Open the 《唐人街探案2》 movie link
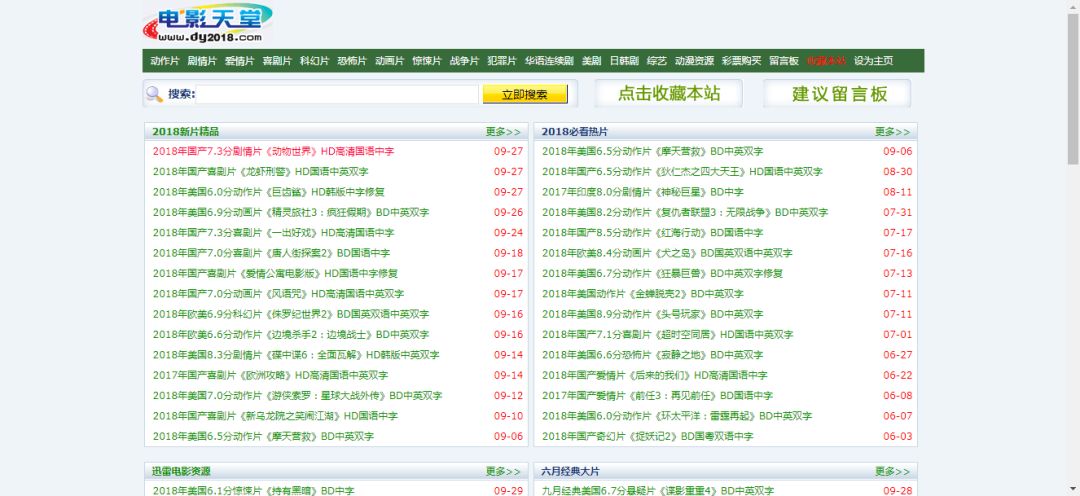The image size is (1080, 496). point(271,254)
